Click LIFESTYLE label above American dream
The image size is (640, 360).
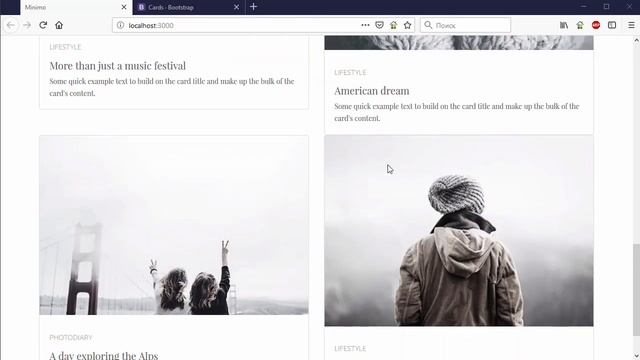[350, 73]
